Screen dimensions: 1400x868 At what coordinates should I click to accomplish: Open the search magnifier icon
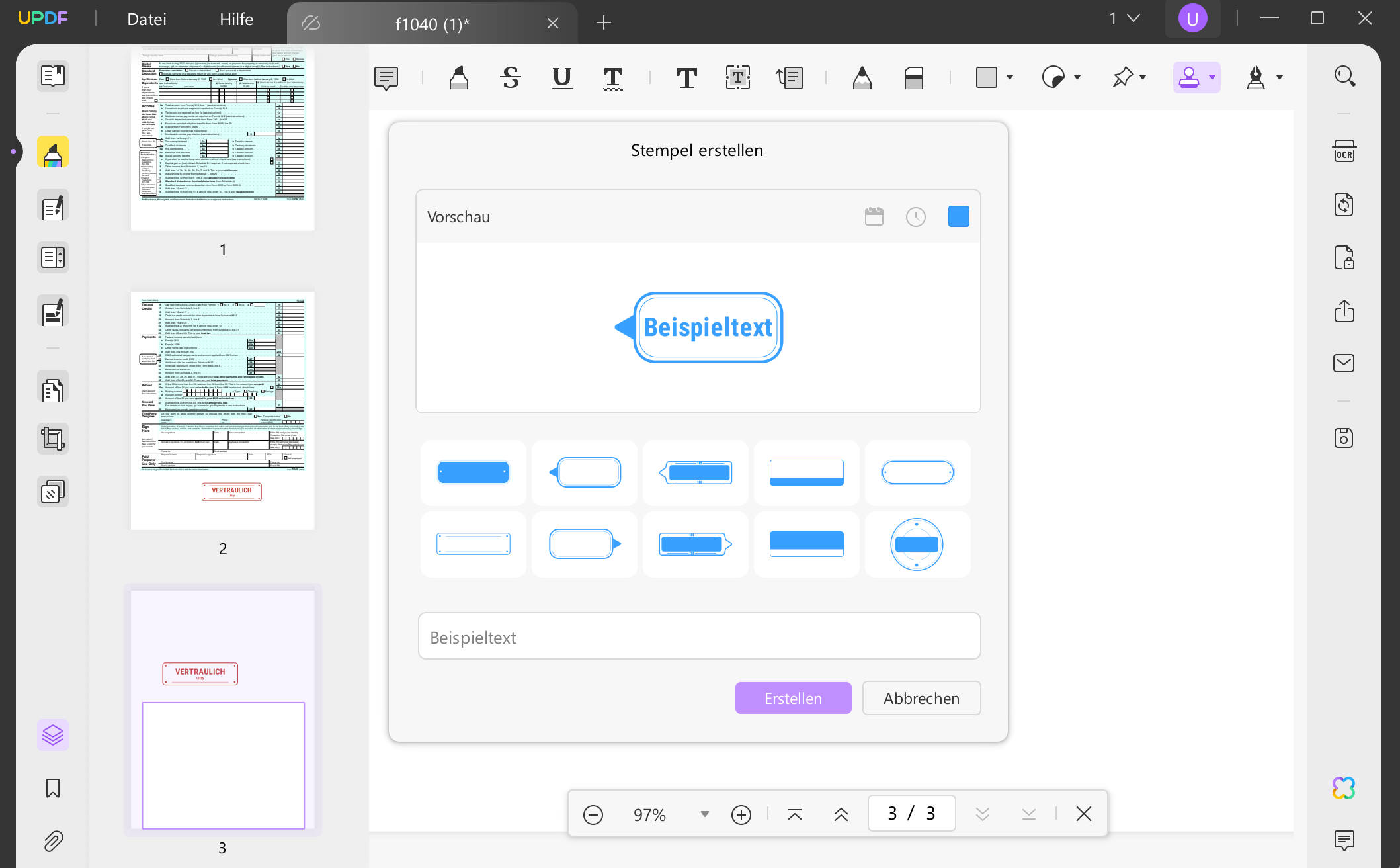1344,76
